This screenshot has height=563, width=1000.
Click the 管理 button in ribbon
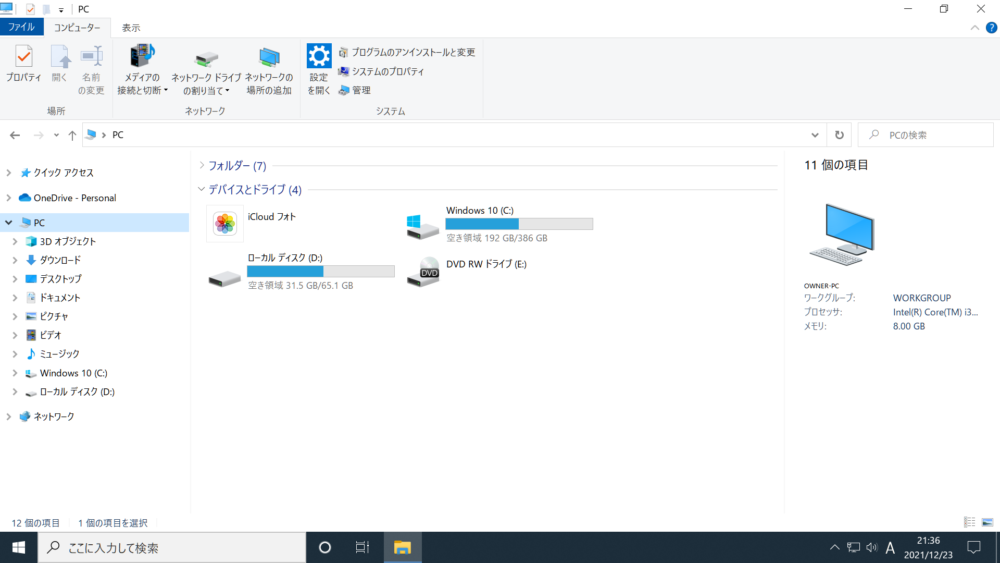pos(355,90)
